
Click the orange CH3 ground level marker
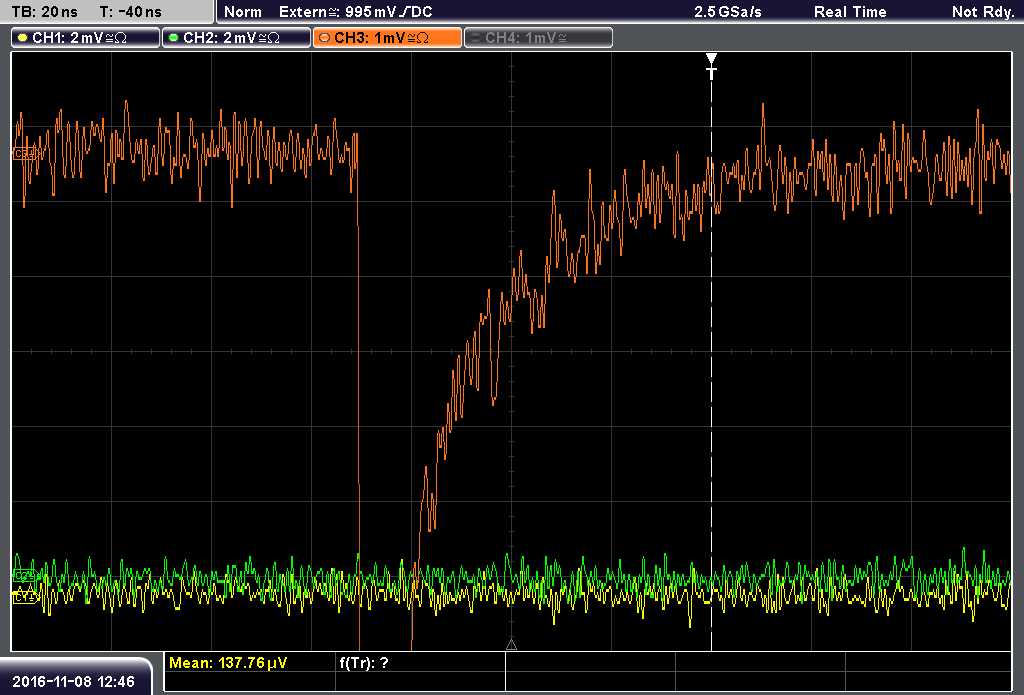pos(25,154)
